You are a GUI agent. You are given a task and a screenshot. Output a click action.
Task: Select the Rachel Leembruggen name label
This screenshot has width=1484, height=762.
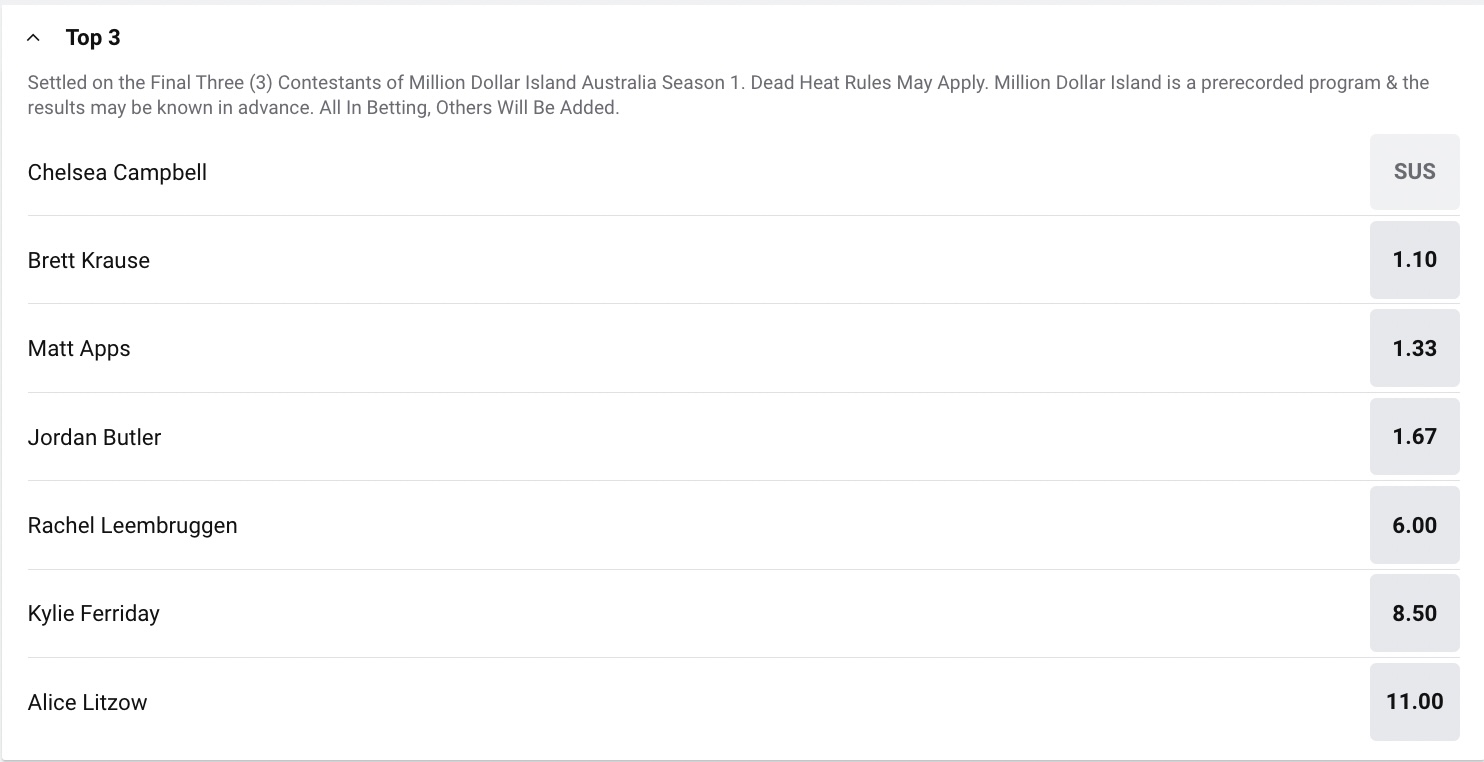132,525
